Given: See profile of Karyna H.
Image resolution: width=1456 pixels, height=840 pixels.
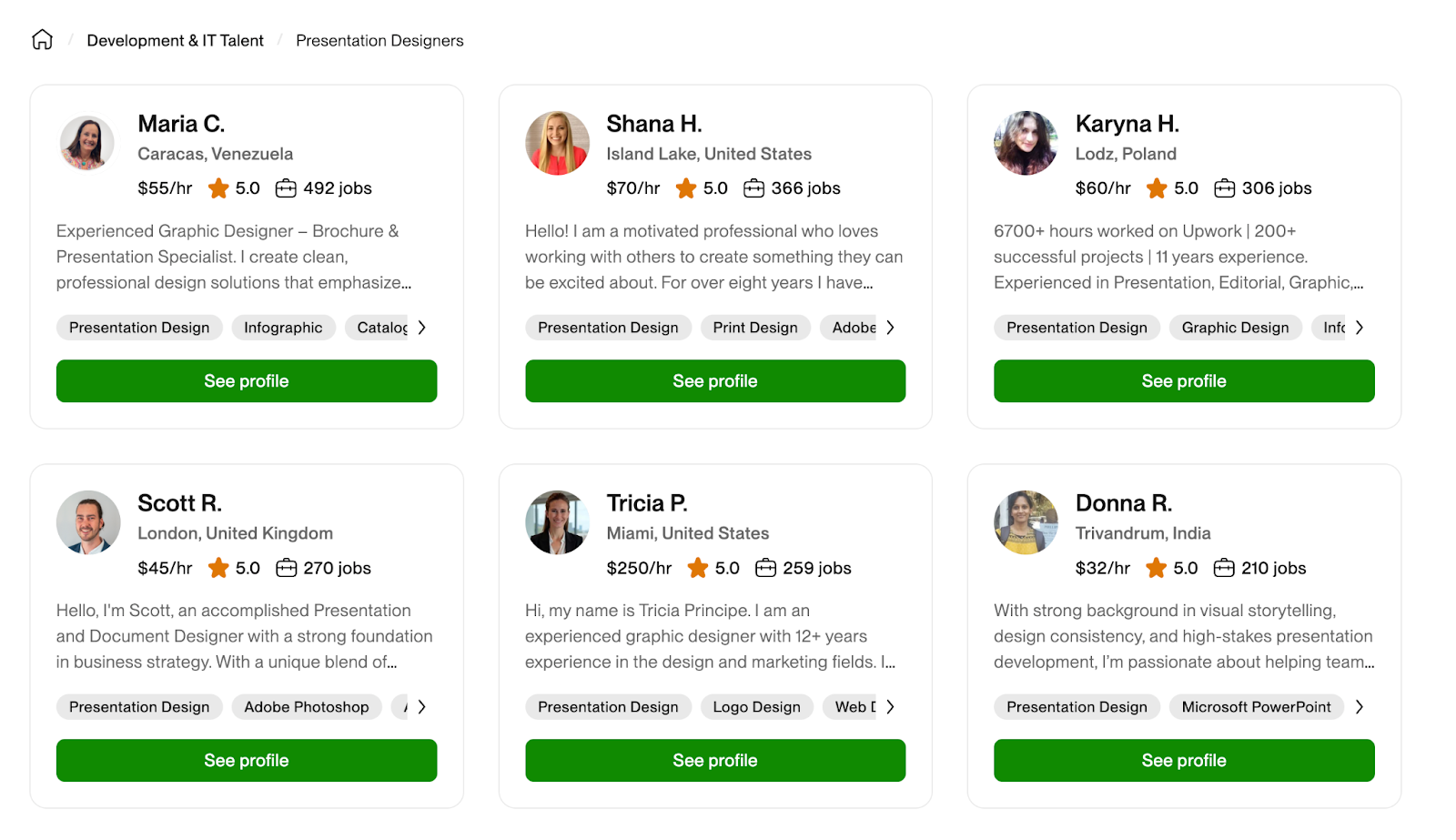Looking at the screenshot, I should click(x=1184, y=381).
